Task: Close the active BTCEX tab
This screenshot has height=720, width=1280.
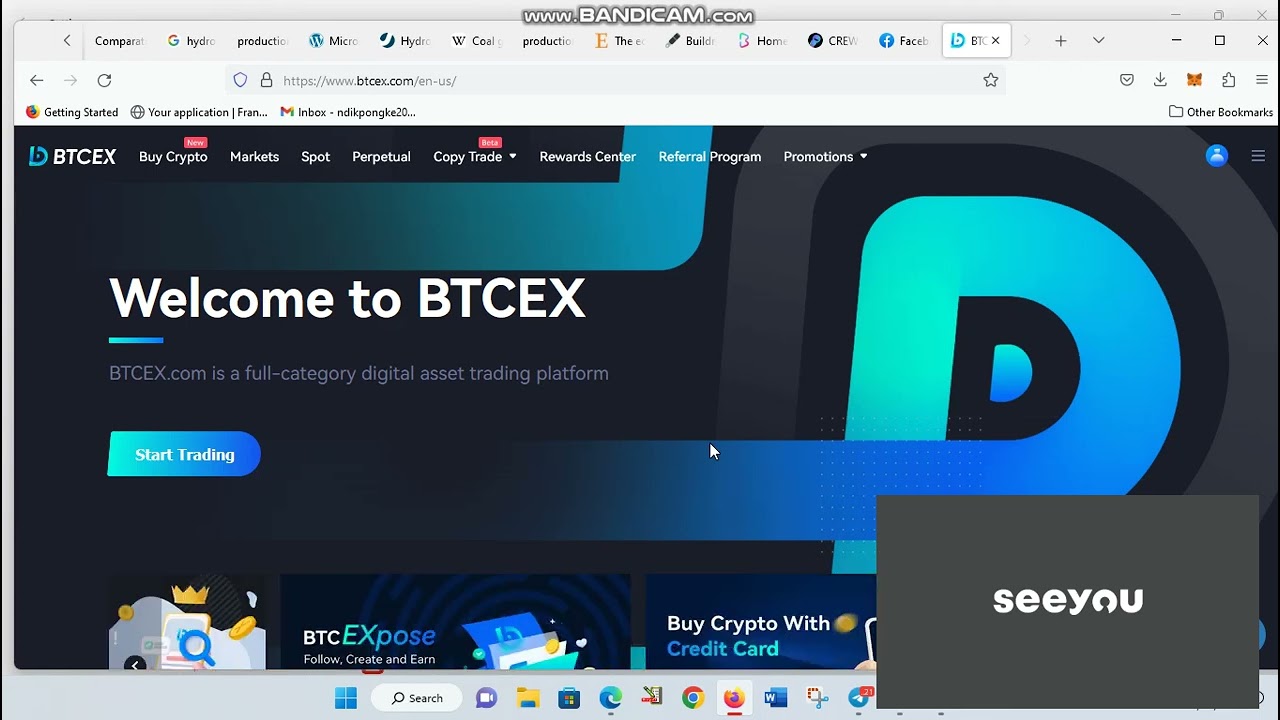Action: (x=995, y=41)
